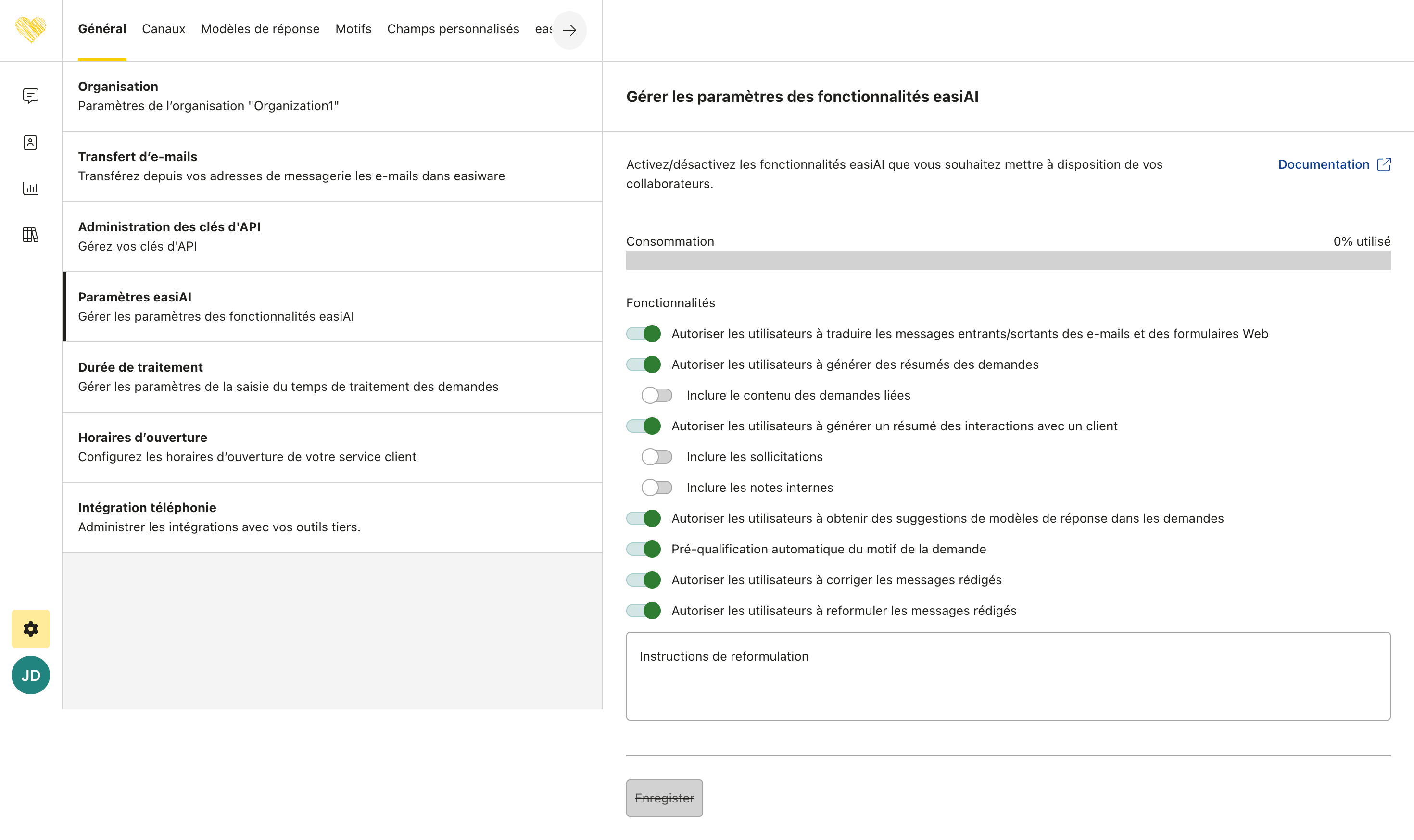Open the Champs personnalisés tab
Screen dimensions: 1414x840
454,29
